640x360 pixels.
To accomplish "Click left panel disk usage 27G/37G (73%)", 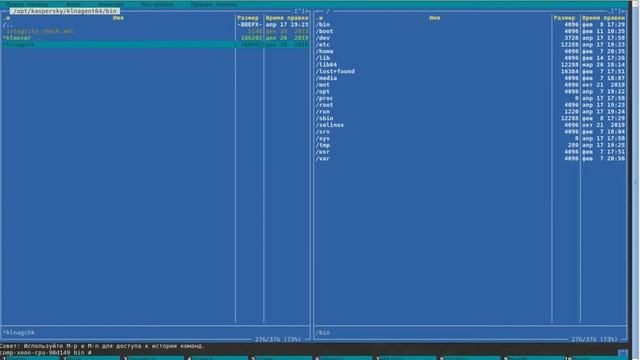I will (x=278, y=339).
